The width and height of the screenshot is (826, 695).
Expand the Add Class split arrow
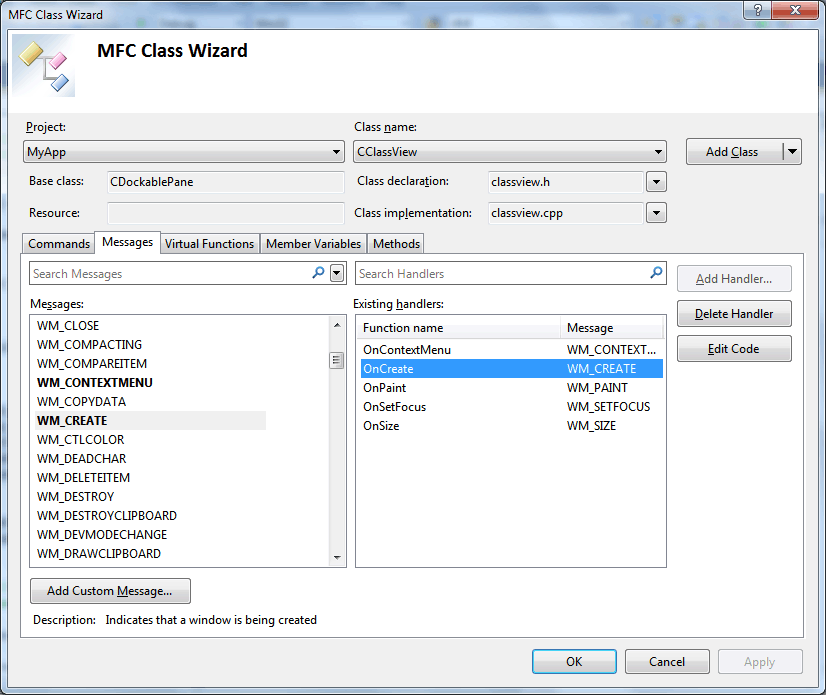(792, 152)
